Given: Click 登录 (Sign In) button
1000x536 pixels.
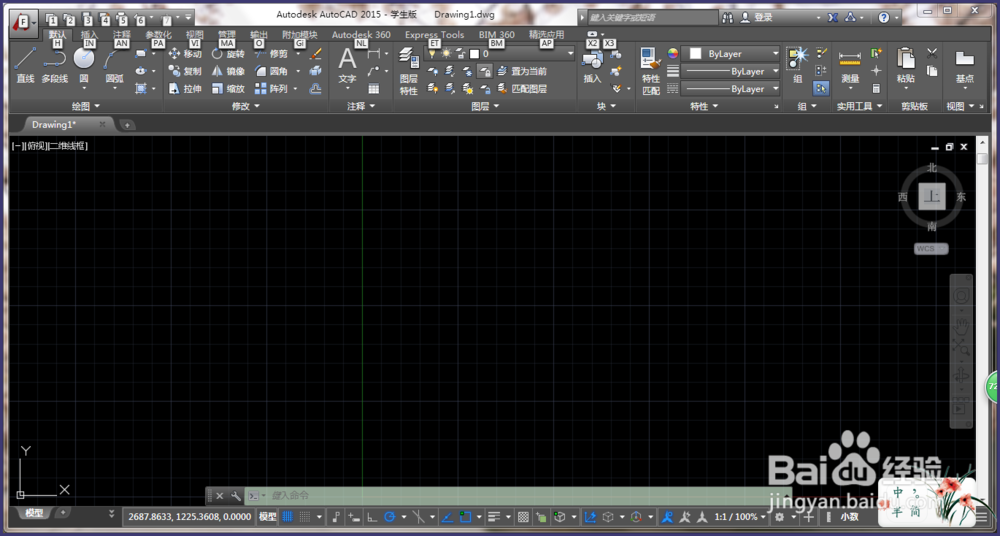Looking at the screenshot, I should point(756,18).
